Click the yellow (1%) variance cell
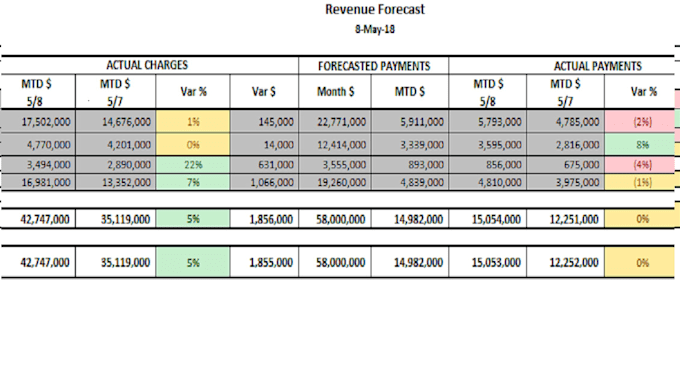 coord(640,182)
